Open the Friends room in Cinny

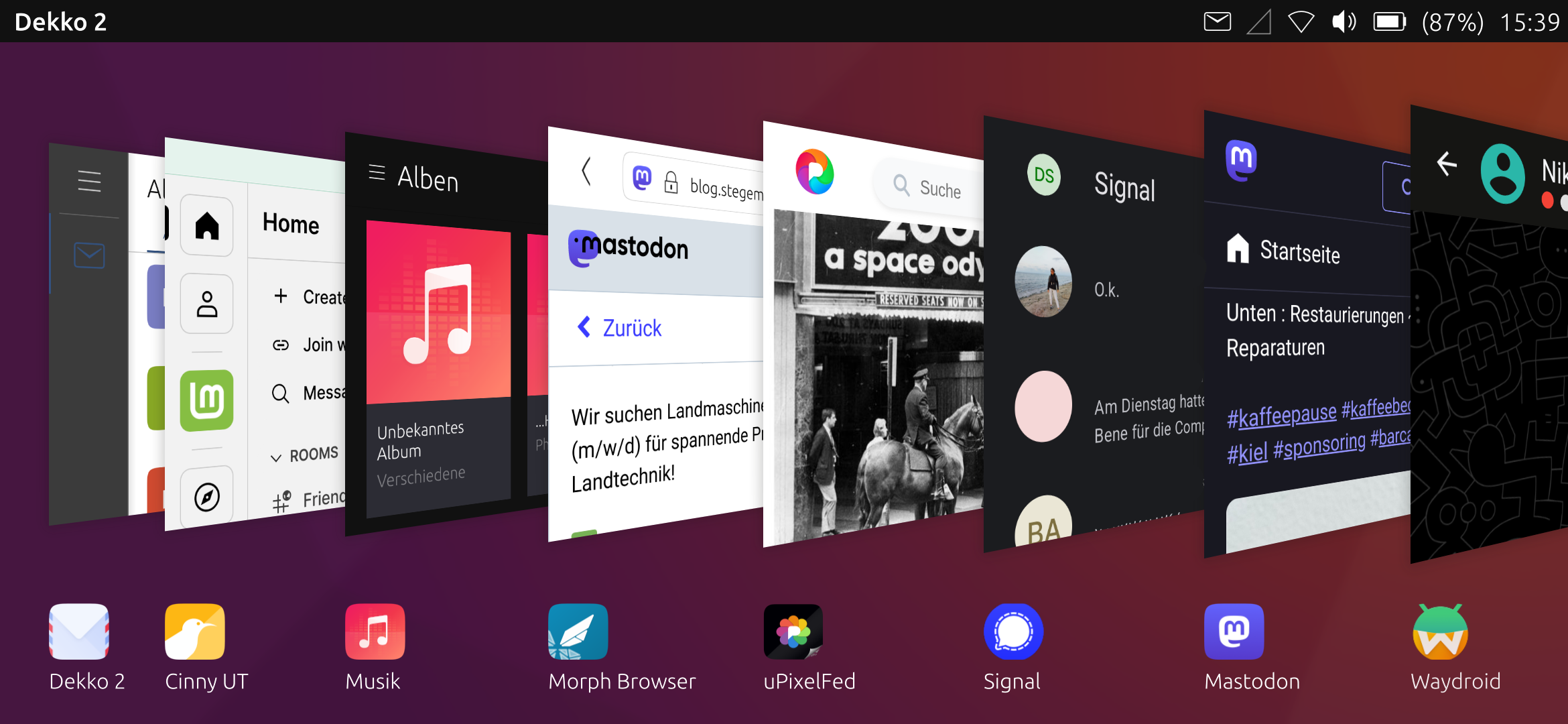pos(308,500)
